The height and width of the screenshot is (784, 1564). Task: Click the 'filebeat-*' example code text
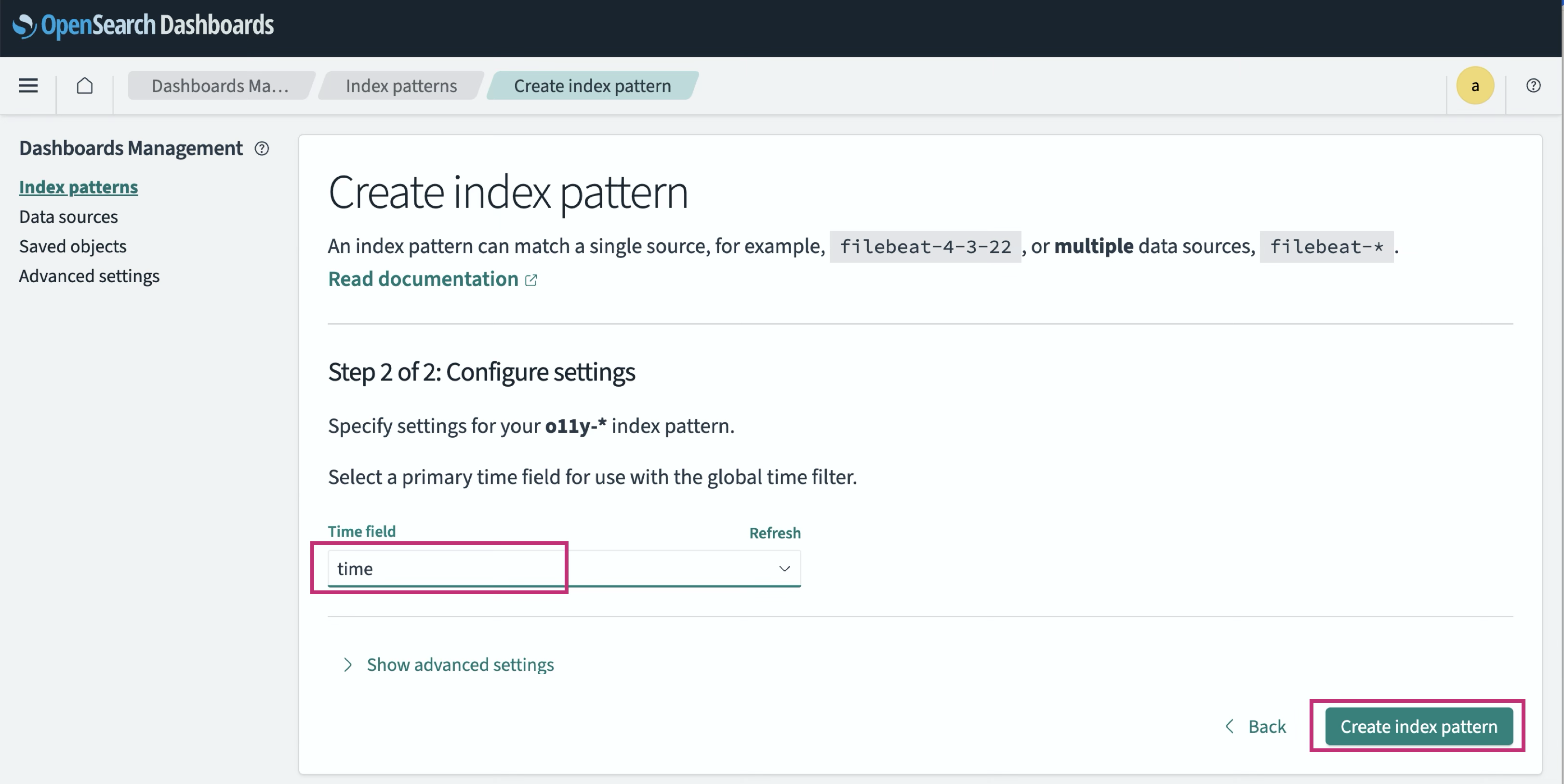click(1326, 247)
